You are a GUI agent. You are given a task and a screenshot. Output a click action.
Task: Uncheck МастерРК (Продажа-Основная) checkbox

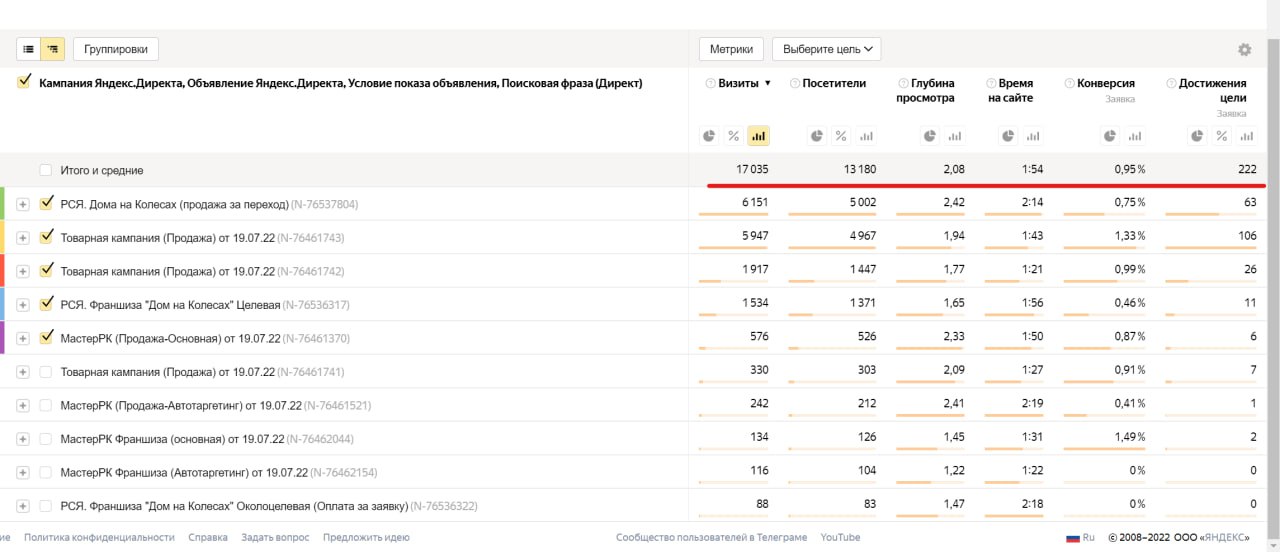coord(46,337)
